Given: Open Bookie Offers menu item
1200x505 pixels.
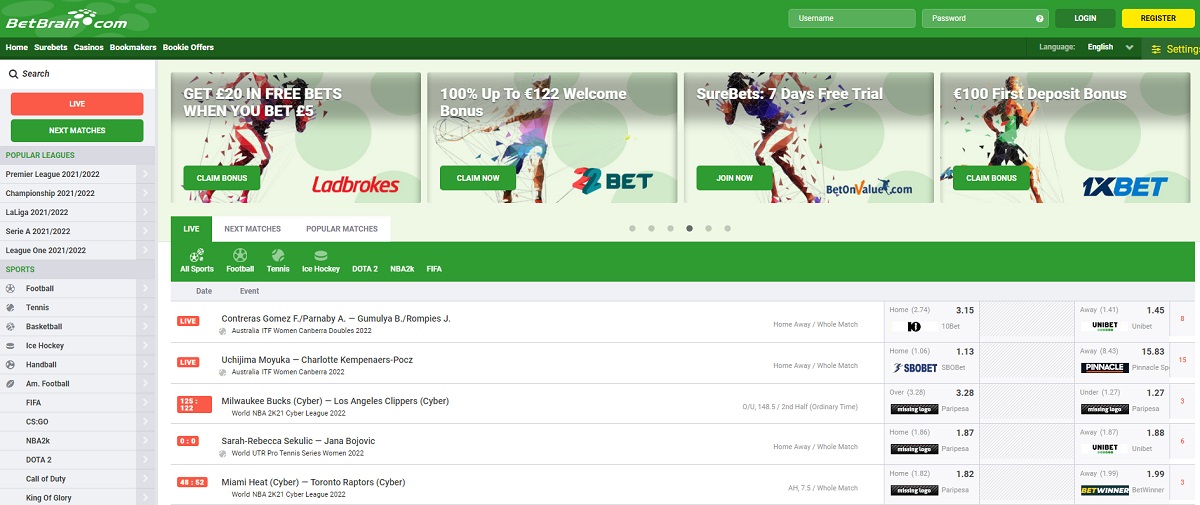Looking at the screenshot, I should [x=188, y=47].
